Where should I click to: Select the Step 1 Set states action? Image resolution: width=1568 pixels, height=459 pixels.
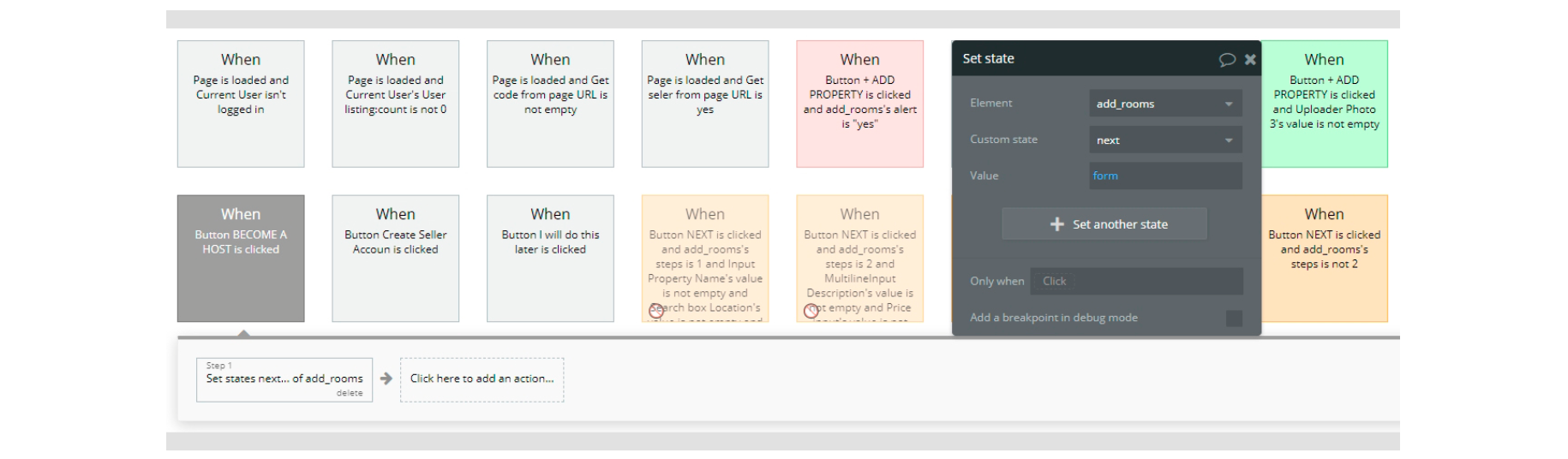pyautogui.click(x=284, y=379)
